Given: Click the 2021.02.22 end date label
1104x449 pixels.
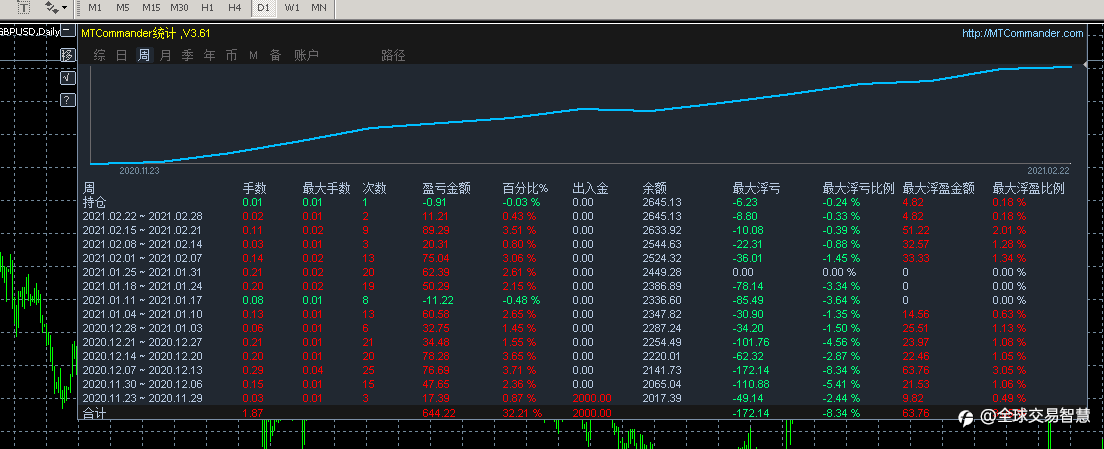Looking at the screenshot, I should pyautogui.click(x=1048, y=170).
